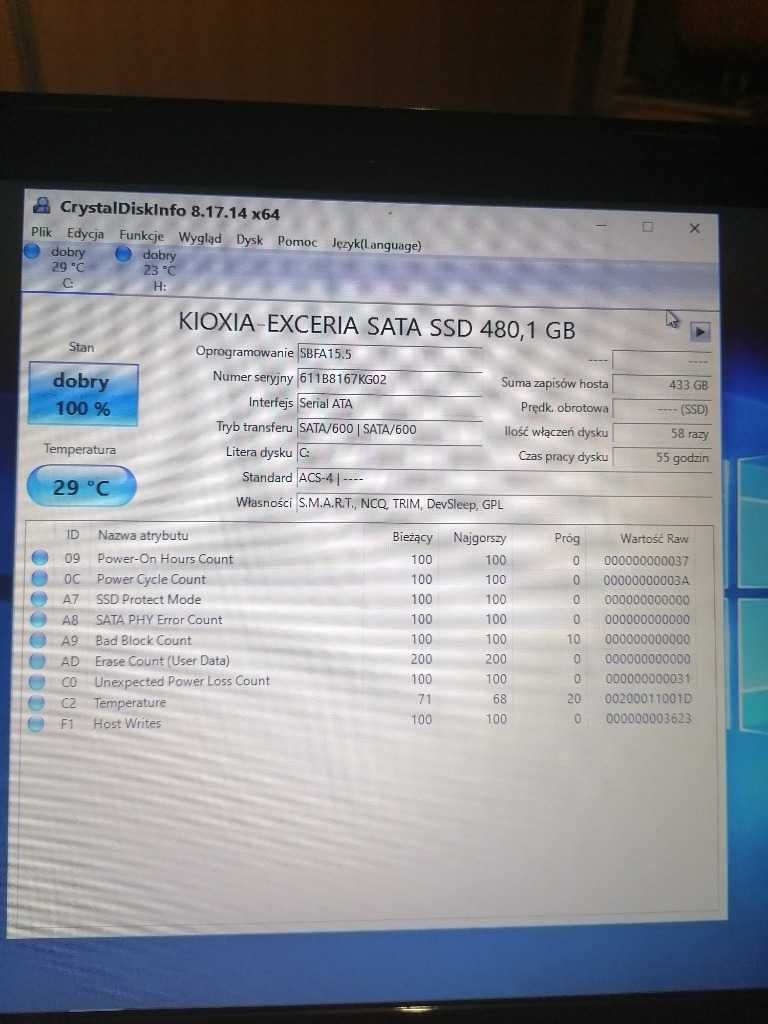Click status icon for Erase Count (User Data)

37,661
